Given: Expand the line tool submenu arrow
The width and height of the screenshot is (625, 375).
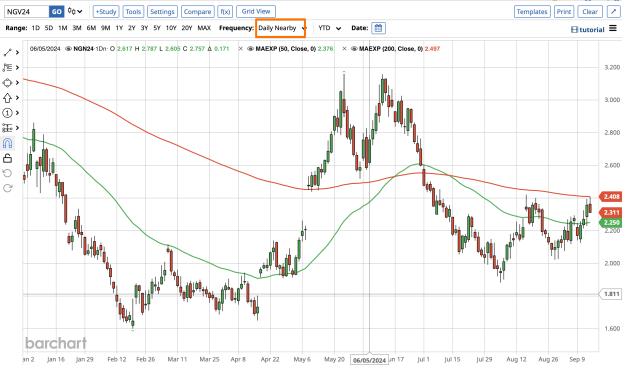Looking at the screenshot, I should (x=17, y=53).
